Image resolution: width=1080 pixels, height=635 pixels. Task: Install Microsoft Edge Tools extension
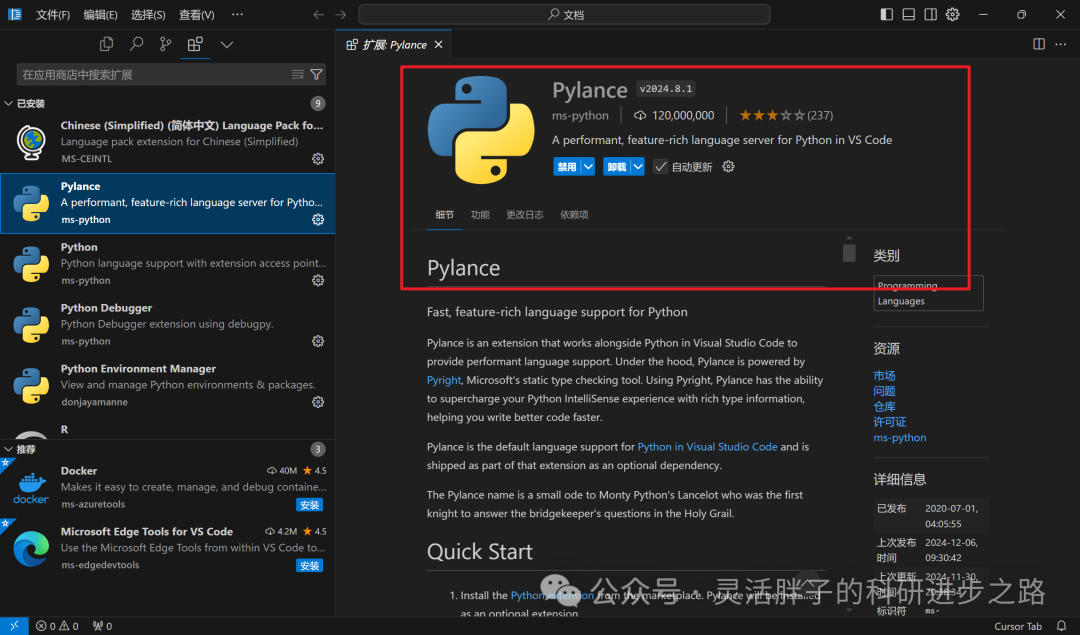[x=309, y=565]
